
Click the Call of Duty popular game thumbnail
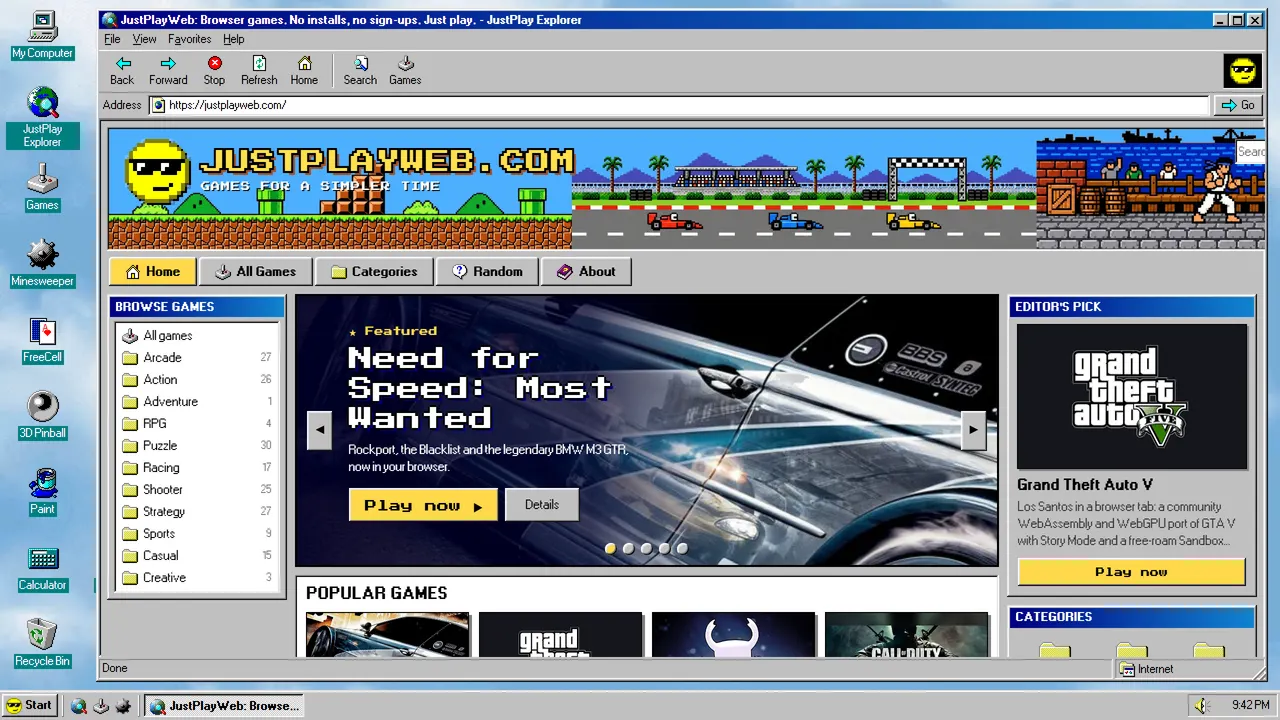907,634
